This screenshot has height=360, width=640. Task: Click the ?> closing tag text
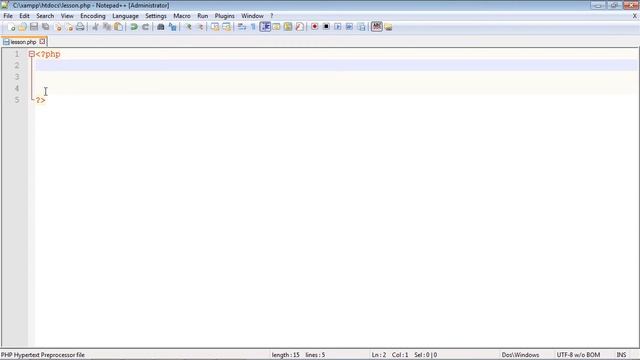[40, 100]
